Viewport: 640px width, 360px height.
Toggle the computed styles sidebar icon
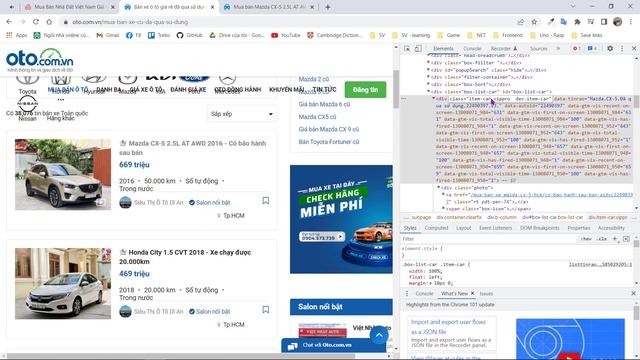[626, 239]
